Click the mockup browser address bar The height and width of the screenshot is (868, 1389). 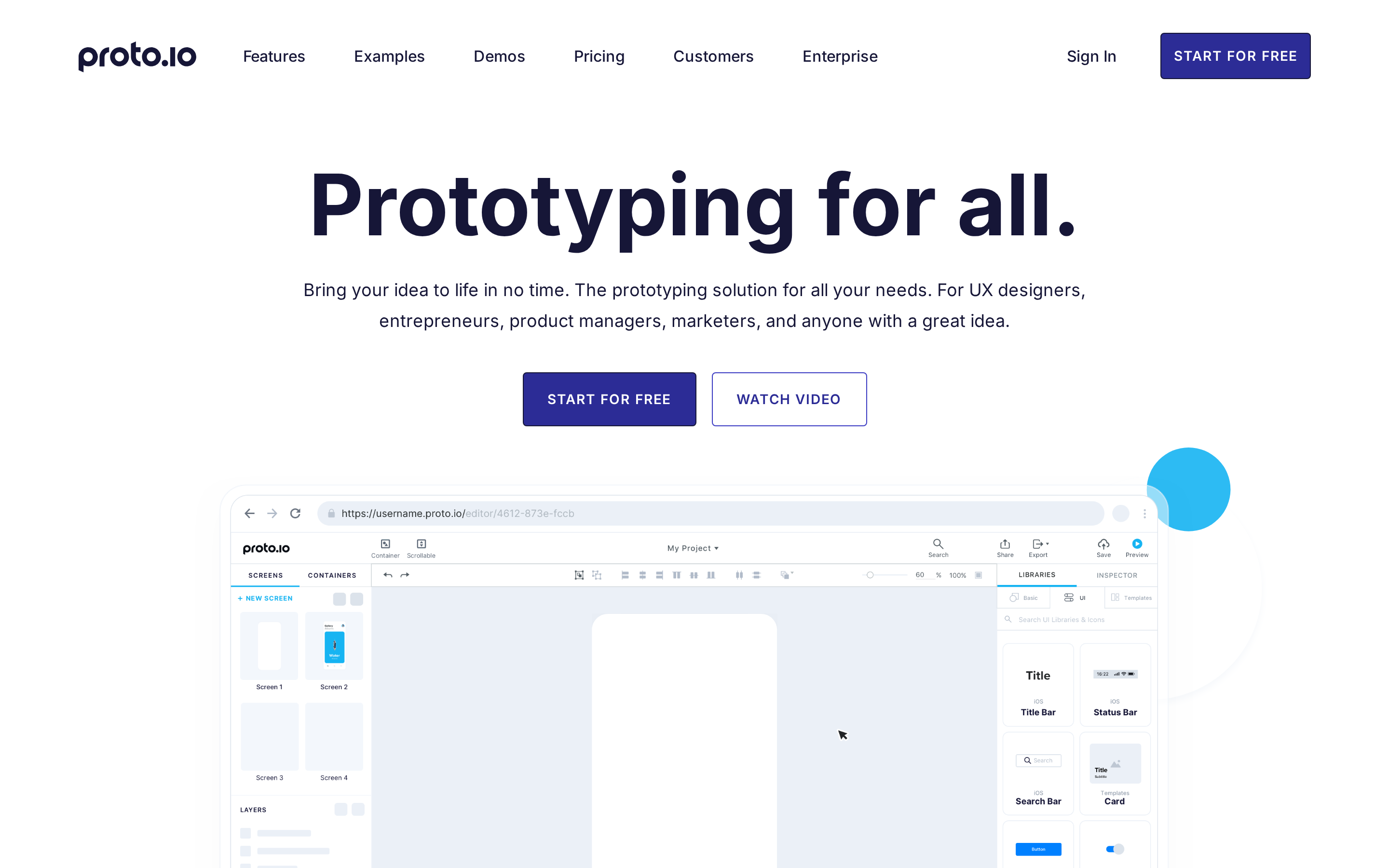point(710,513)
